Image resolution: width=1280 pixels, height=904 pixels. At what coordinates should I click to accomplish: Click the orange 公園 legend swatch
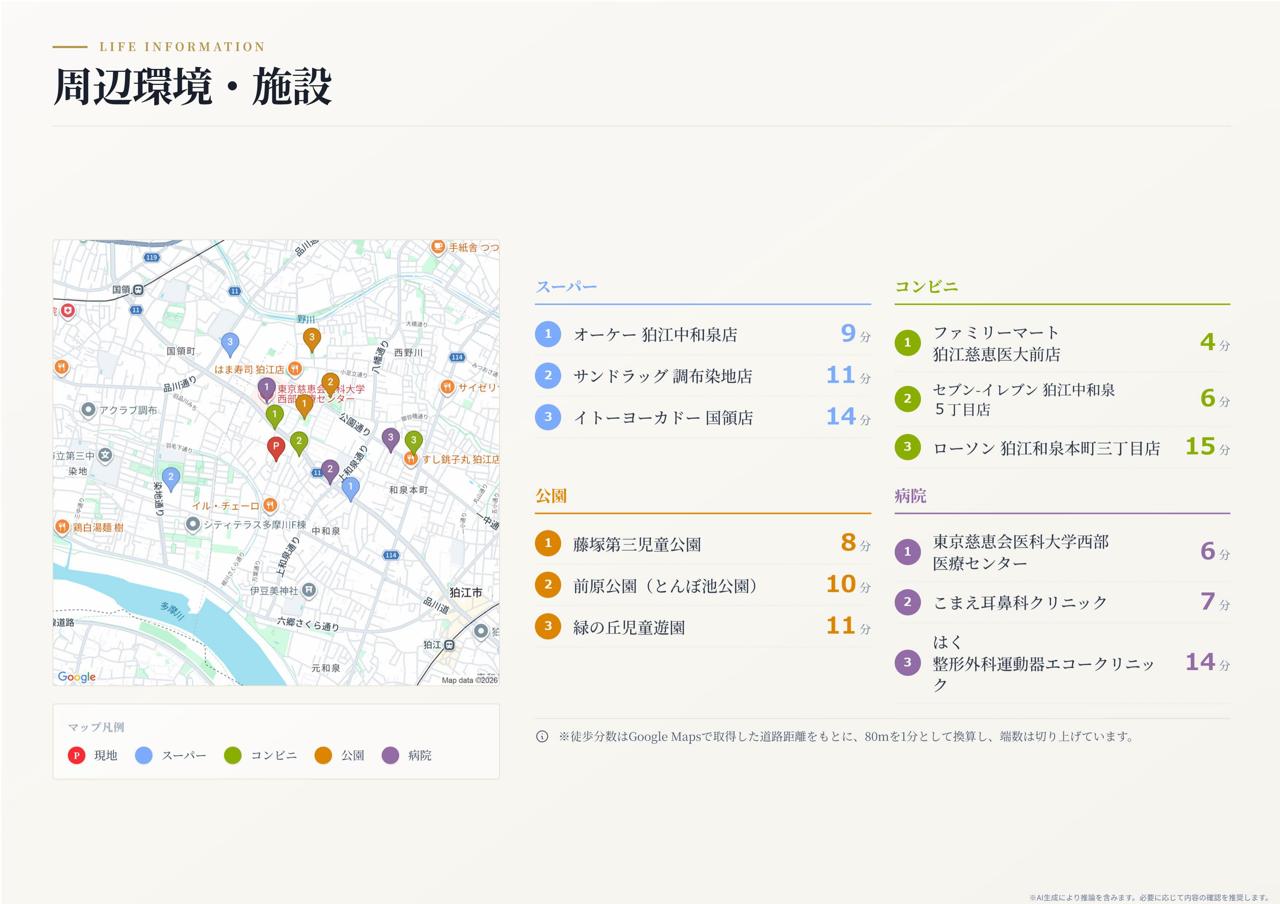(x=323, y=755)
